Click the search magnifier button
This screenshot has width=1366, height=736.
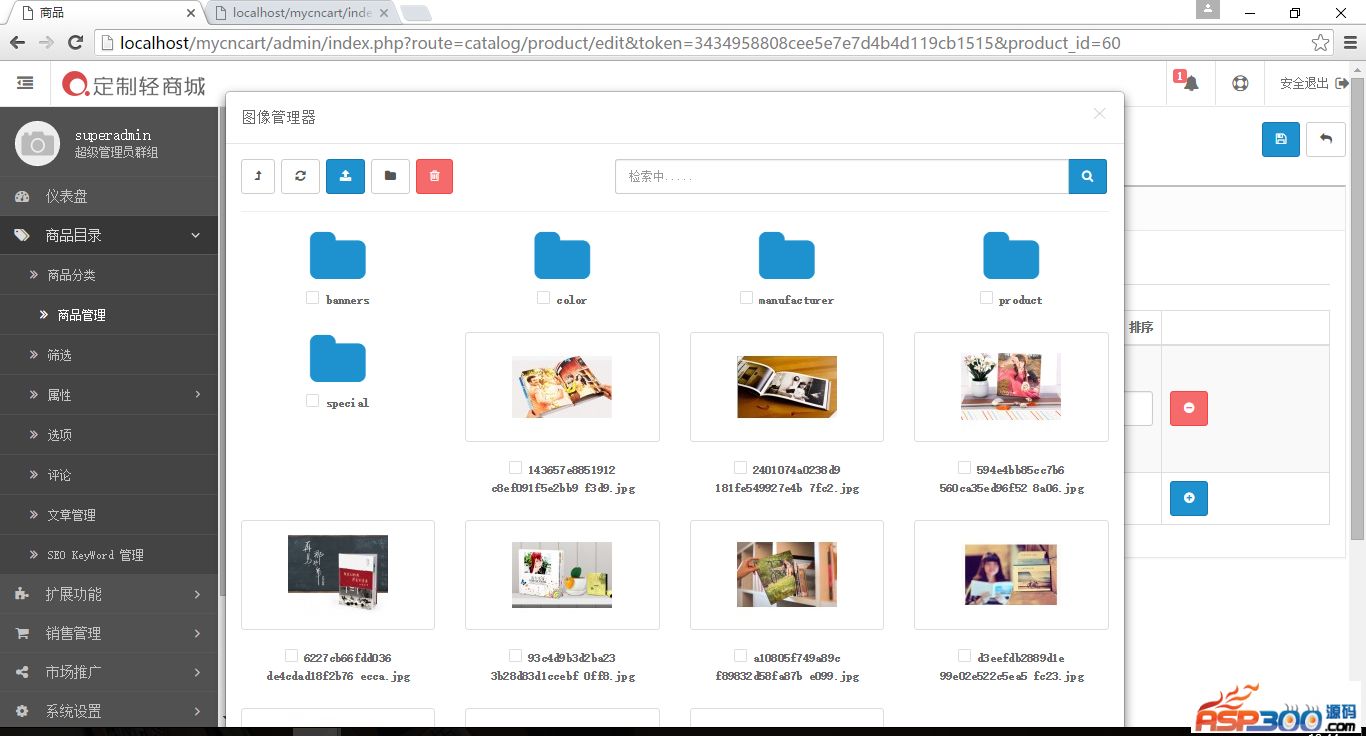point(1087,176)
